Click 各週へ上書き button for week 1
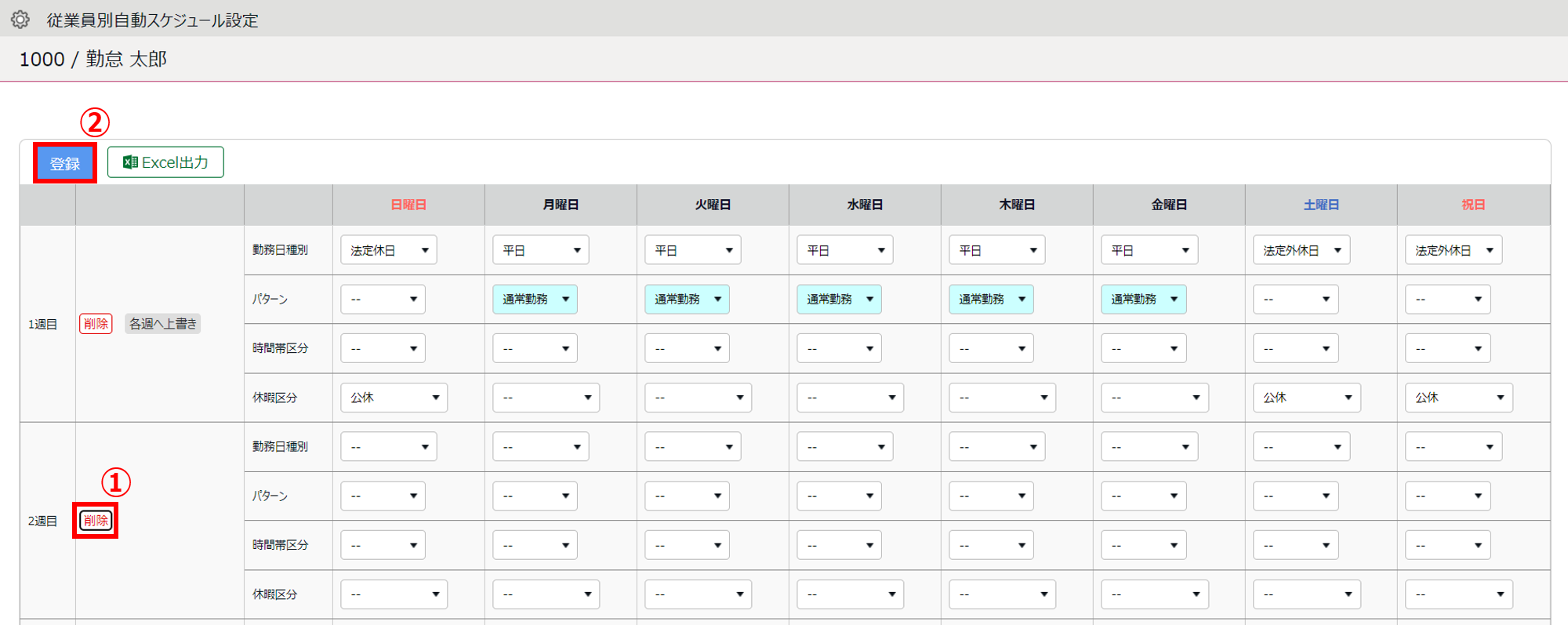This screenshot has height=625, width=1568. [163, 324]
